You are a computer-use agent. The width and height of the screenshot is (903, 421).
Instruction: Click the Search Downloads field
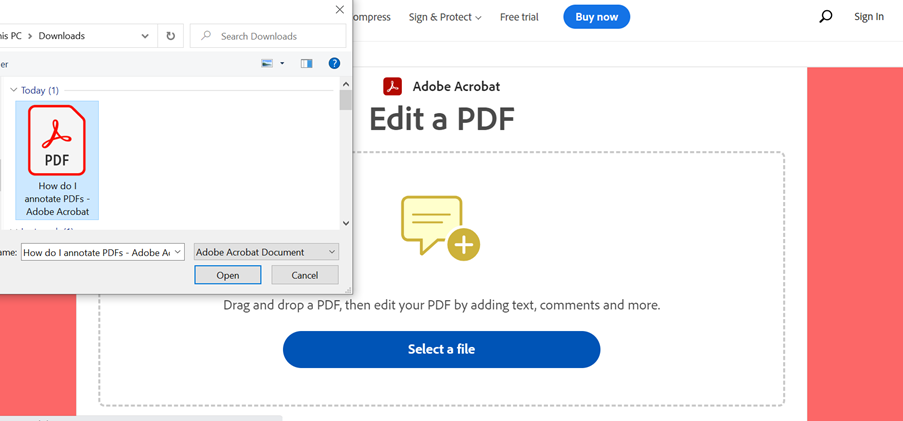[x=268, y=36]
